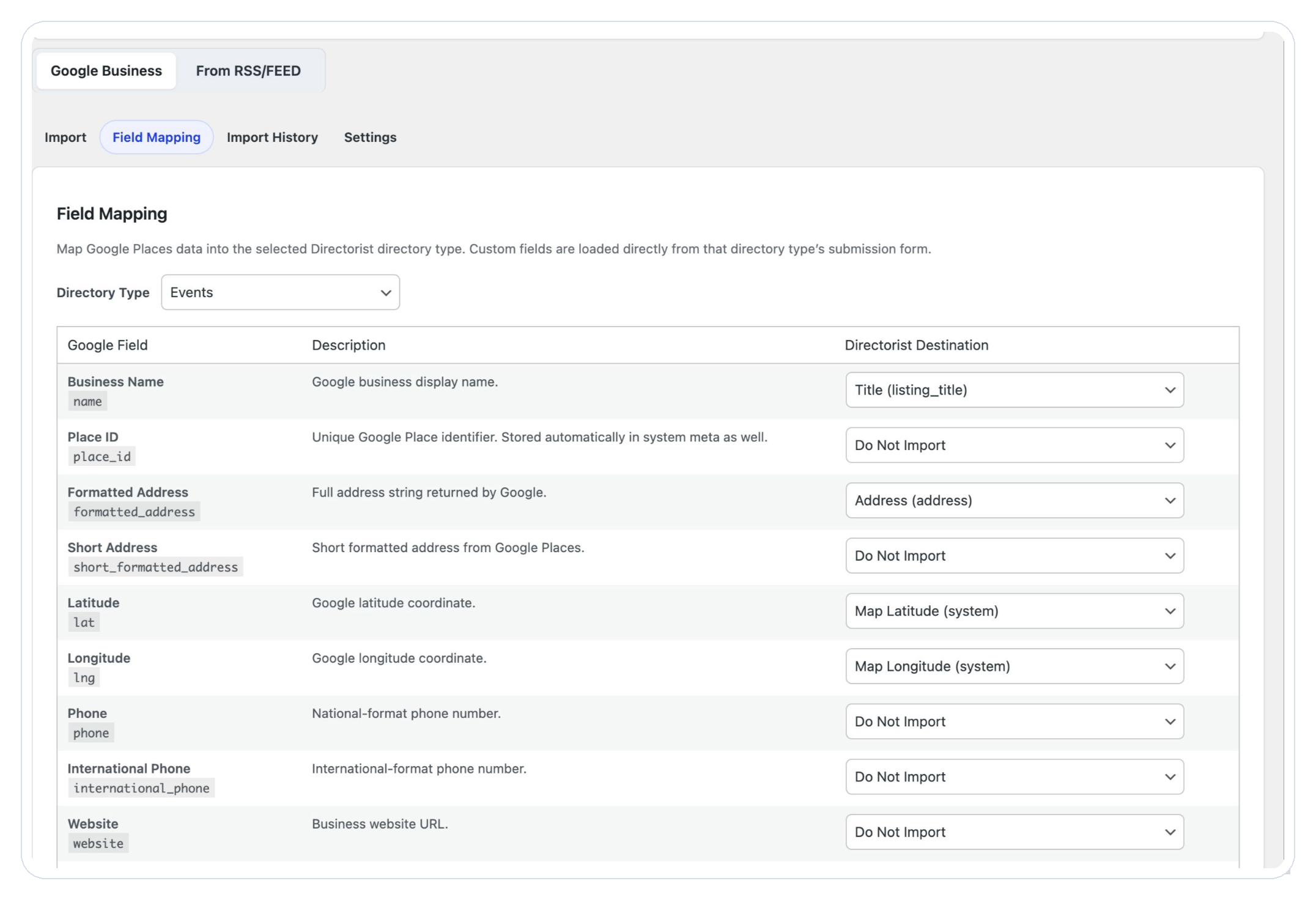Open International Phone destination dropdown
The width and height of the screenshot is (1316, 900).
pos(1015,776)
